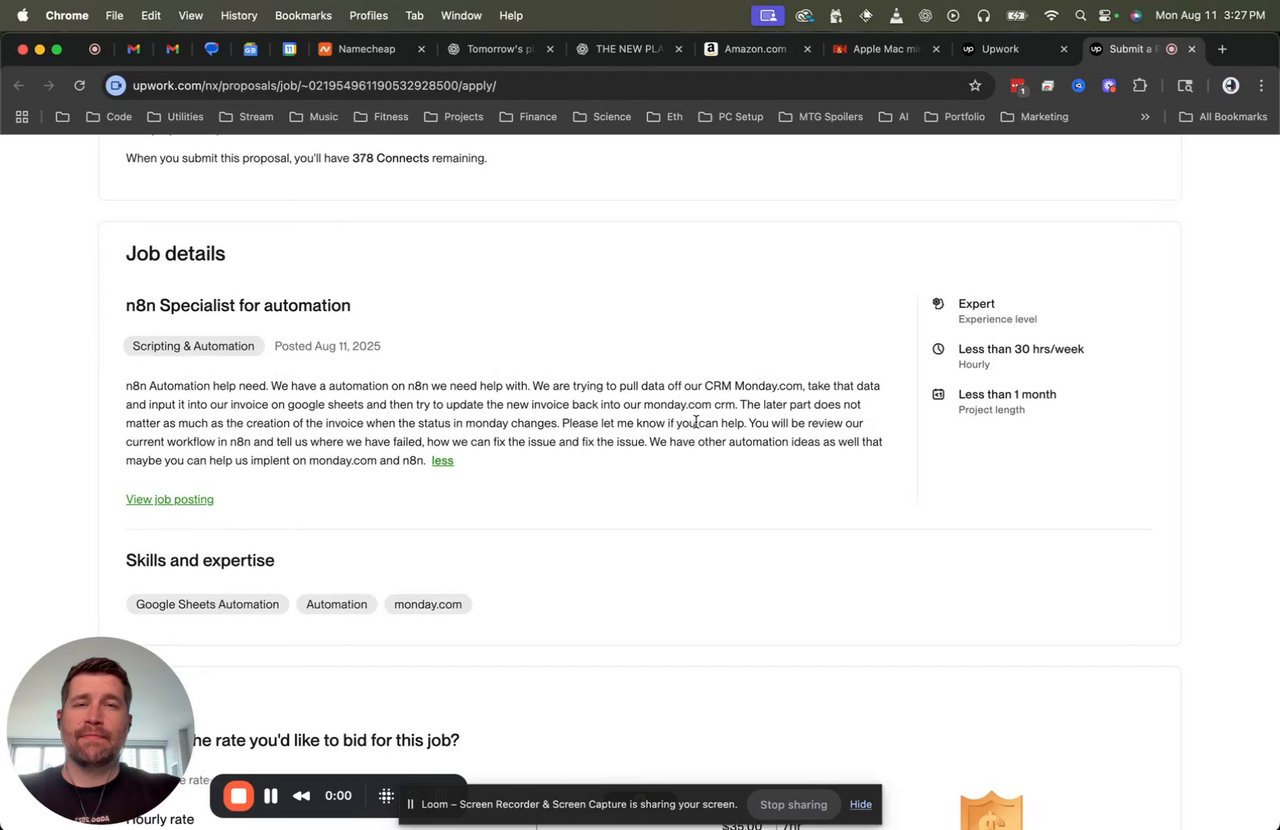Switch to the Apple Mac mini tab
1280x830 pixels.
[885, 49]
